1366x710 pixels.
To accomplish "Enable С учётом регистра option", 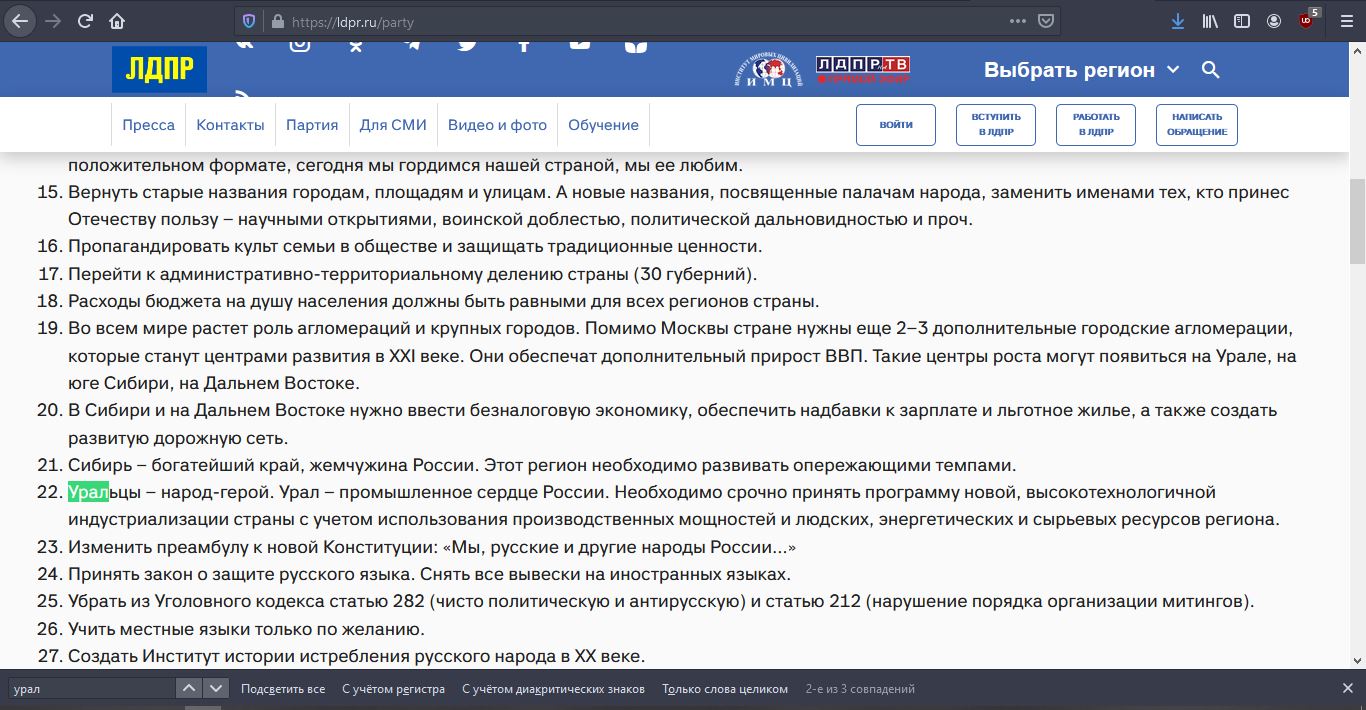I will (x=393, y=689).
